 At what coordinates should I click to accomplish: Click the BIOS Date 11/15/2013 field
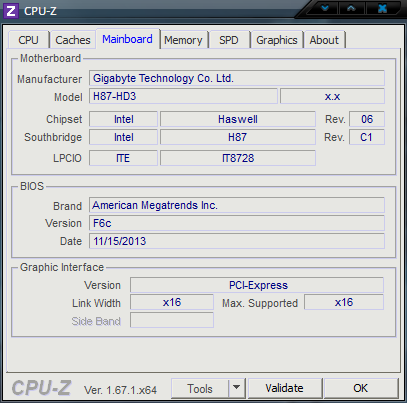[237, 241]
